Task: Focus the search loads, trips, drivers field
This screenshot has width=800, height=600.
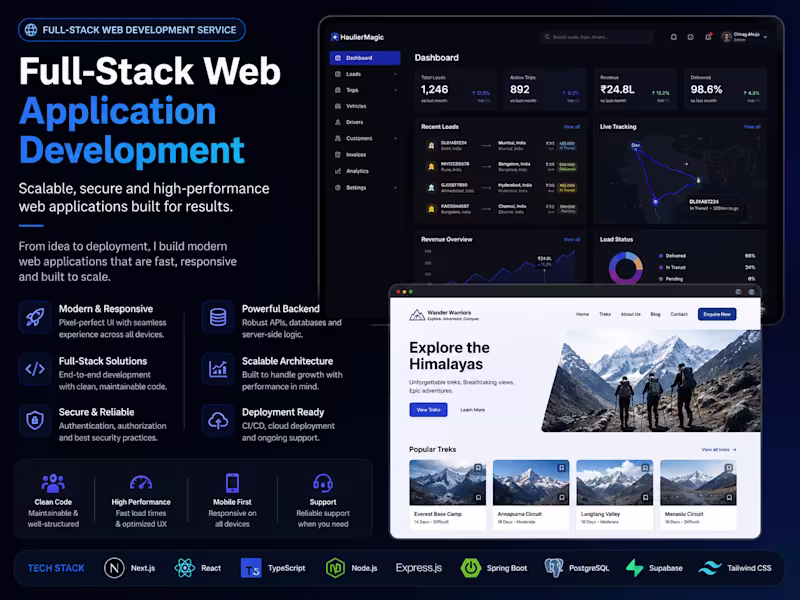Action: [x=596, y=37]
